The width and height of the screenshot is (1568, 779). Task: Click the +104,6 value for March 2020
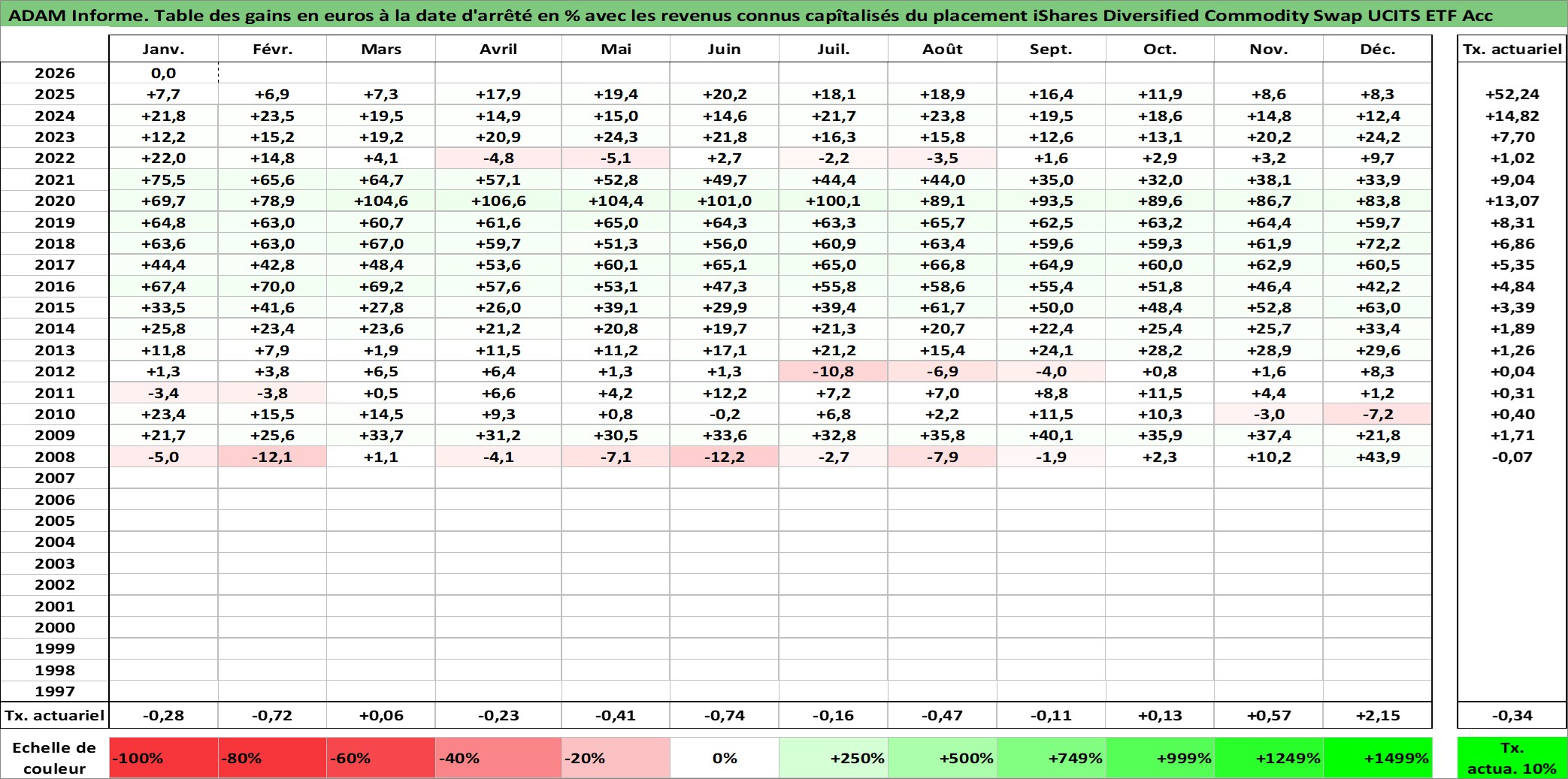coord(381,201)
